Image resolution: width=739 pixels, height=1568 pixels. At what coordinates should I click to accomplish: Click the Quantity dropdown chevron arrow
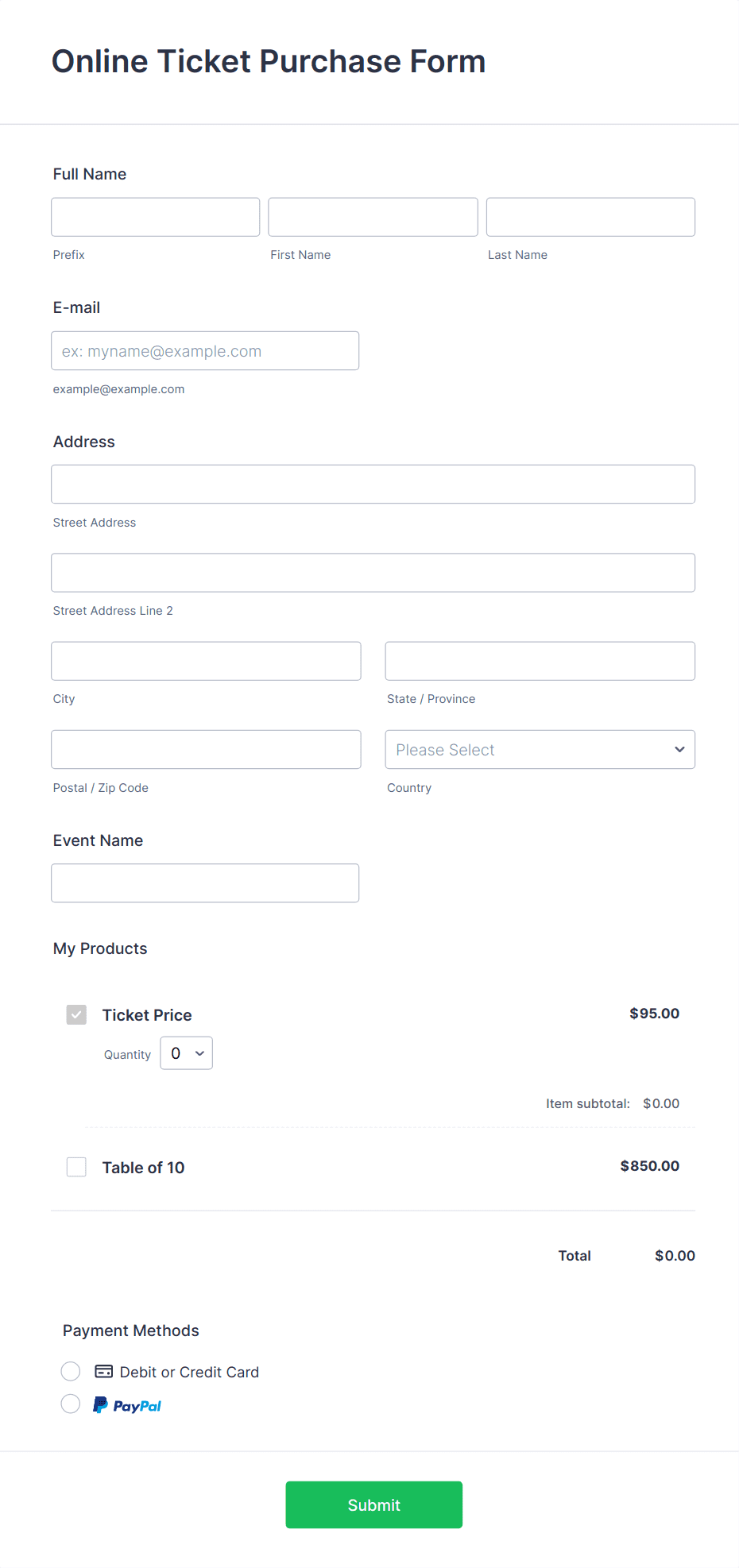(x=199, y=1052)
